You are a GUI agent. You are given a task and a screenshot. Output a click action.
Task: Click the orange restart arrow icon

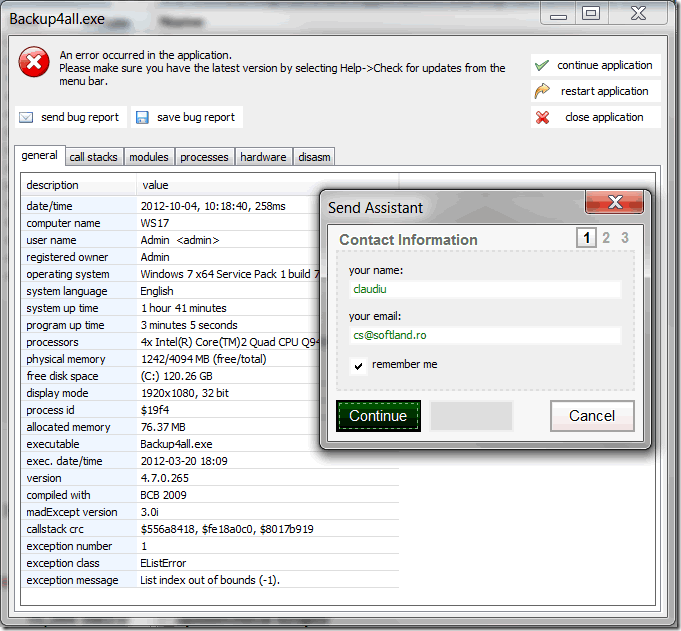point(542,91)
